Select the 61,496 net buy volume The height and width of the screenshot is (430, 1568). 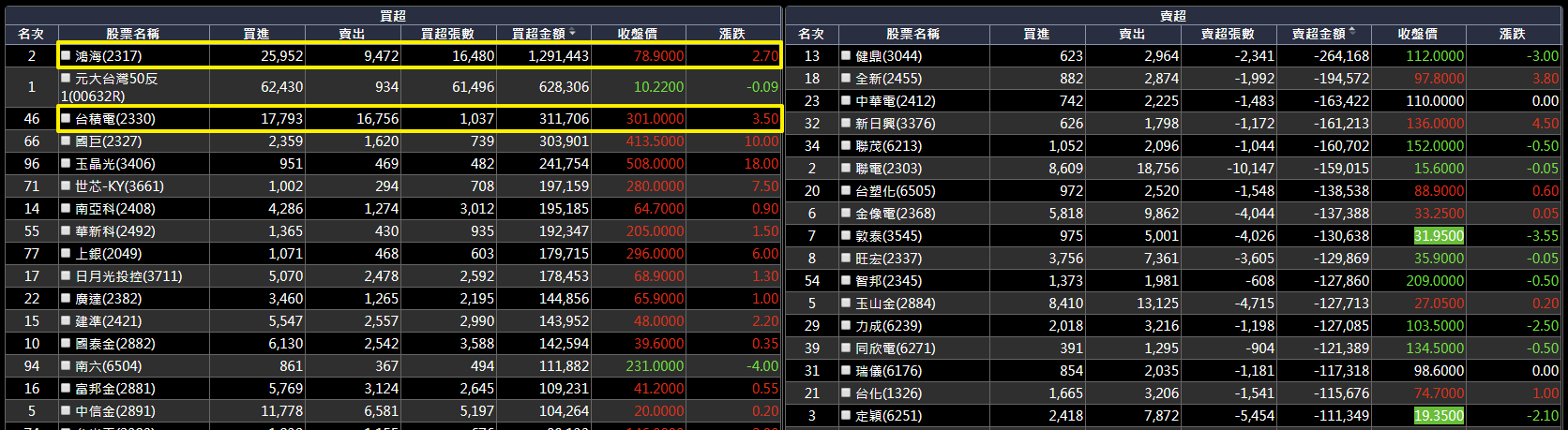coord(473,87)
